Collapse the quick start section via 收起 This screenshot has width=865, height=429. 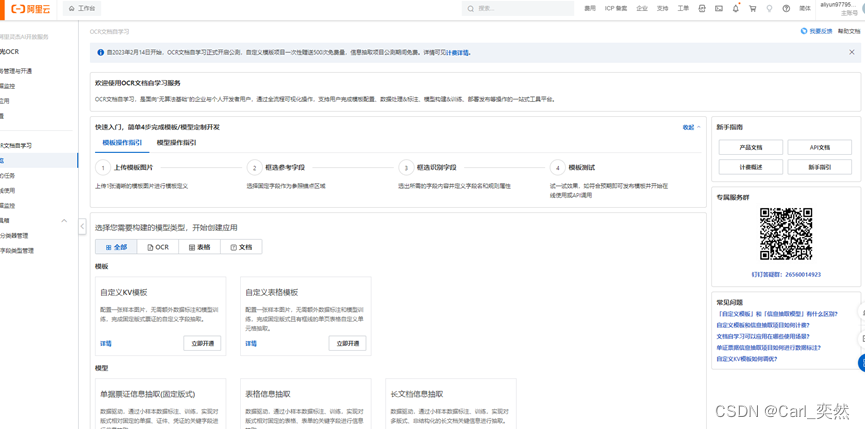pyautogui.click(x=692, y=127)
